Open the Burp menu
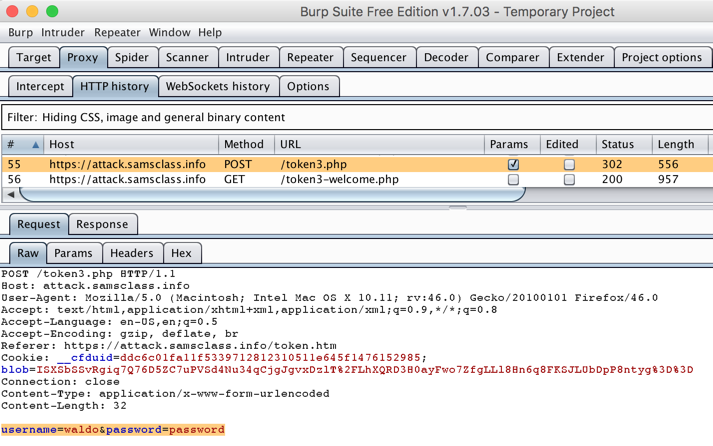The width and height of the screenshot is (713, 446). [x=20, y=32]
